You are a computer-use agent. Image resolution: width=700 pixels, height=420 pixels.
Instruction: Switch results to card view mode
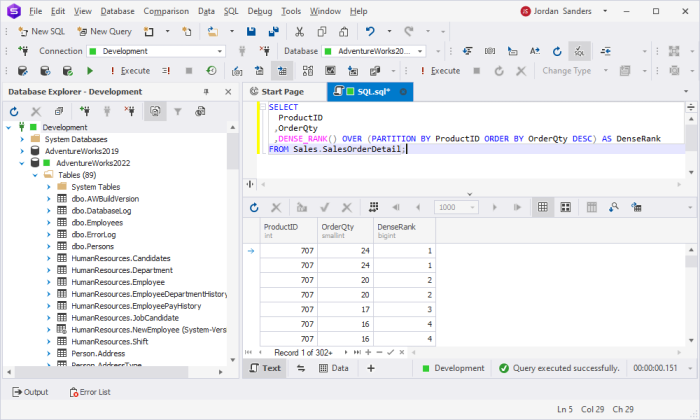coord(566,207)
